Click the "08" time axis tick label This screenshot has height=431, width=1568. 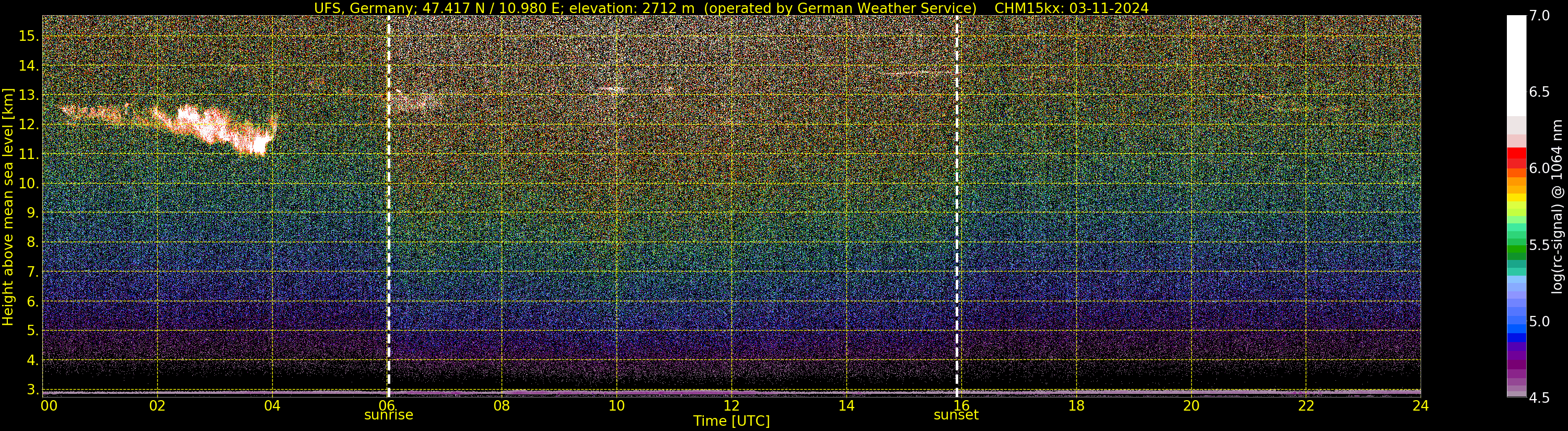(x=502, y=405)
